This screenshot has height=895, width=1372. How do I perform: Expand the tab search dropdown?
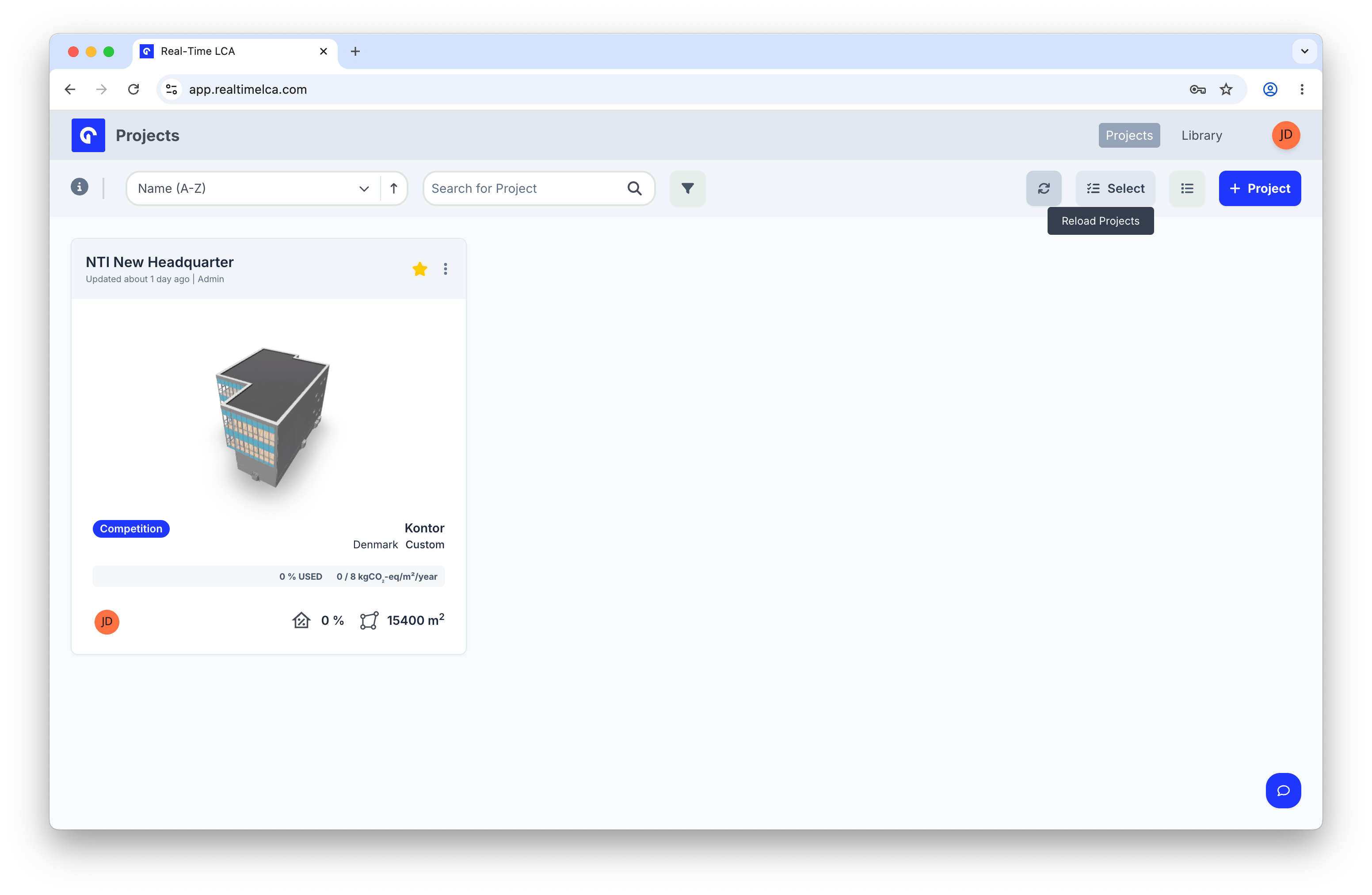click(x=1304, y=51)
